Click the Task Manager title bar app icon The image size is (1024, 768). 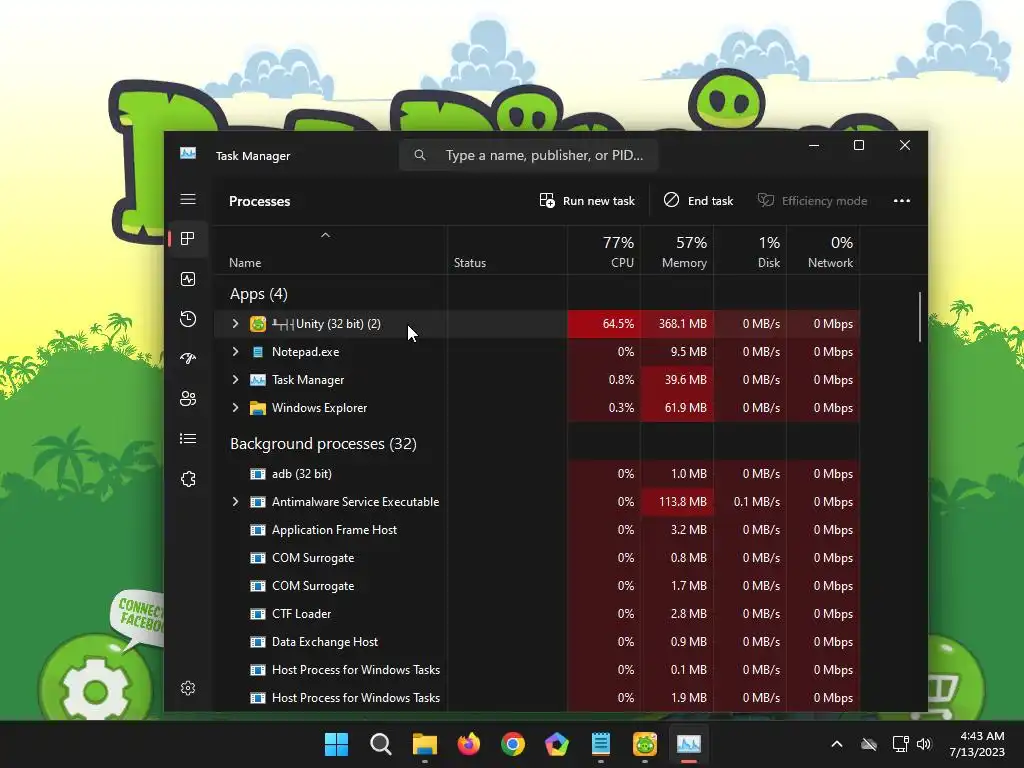point(188,154)
